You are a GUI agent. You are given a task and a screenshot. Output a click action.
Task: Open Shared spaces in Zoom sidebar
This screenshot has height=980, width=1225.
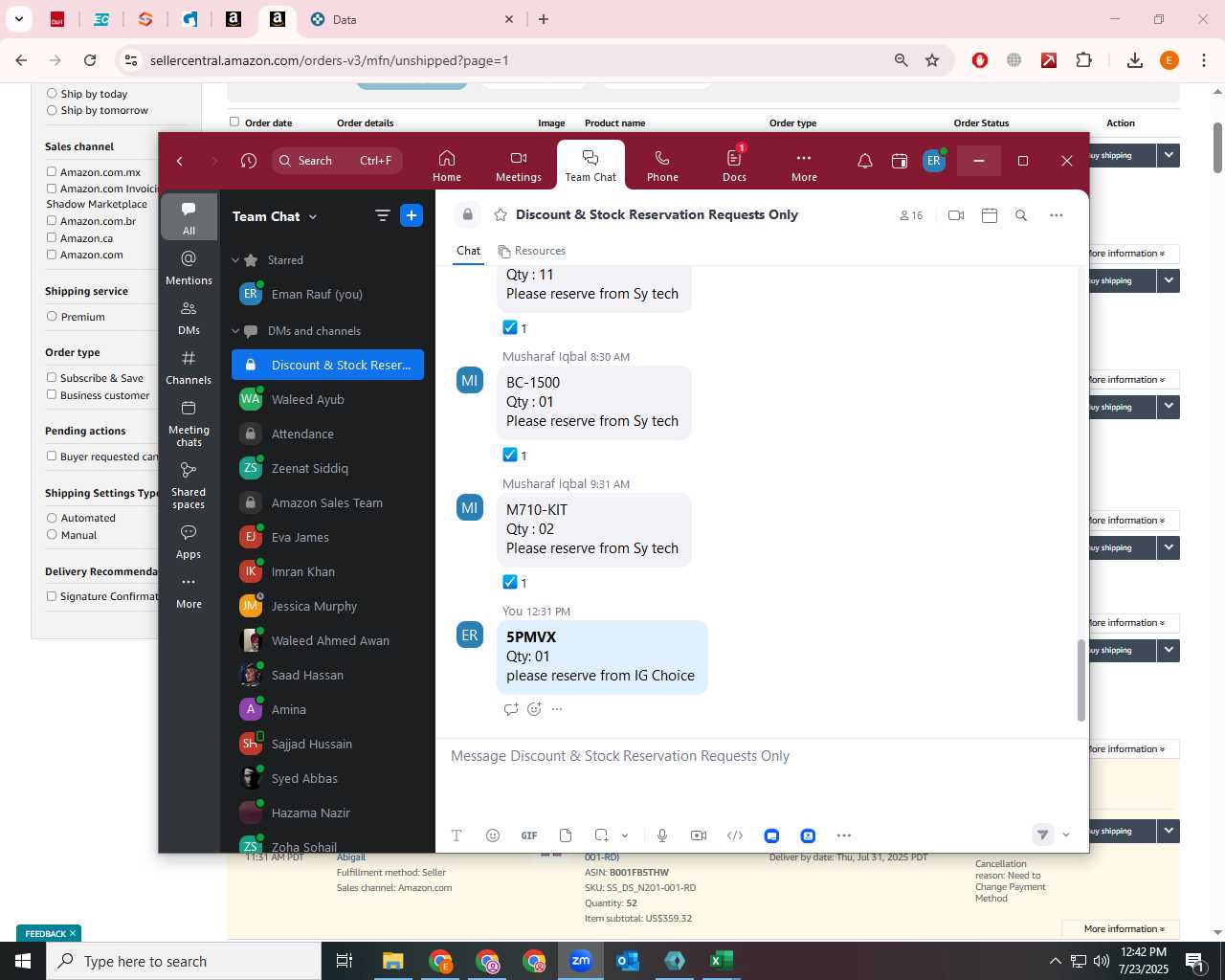(x=189, y=485)
